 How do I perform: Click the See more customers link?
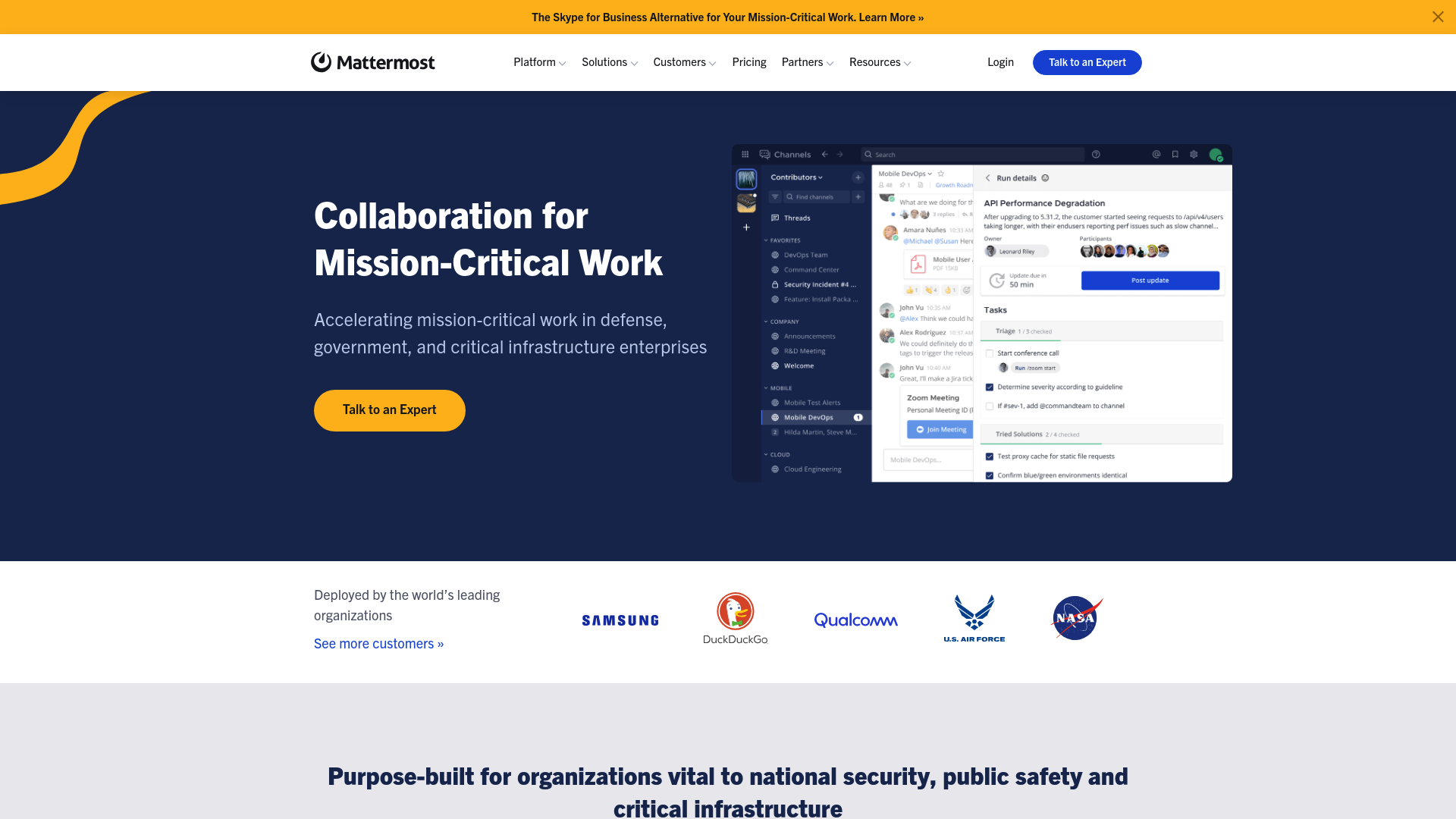[378, 642]
